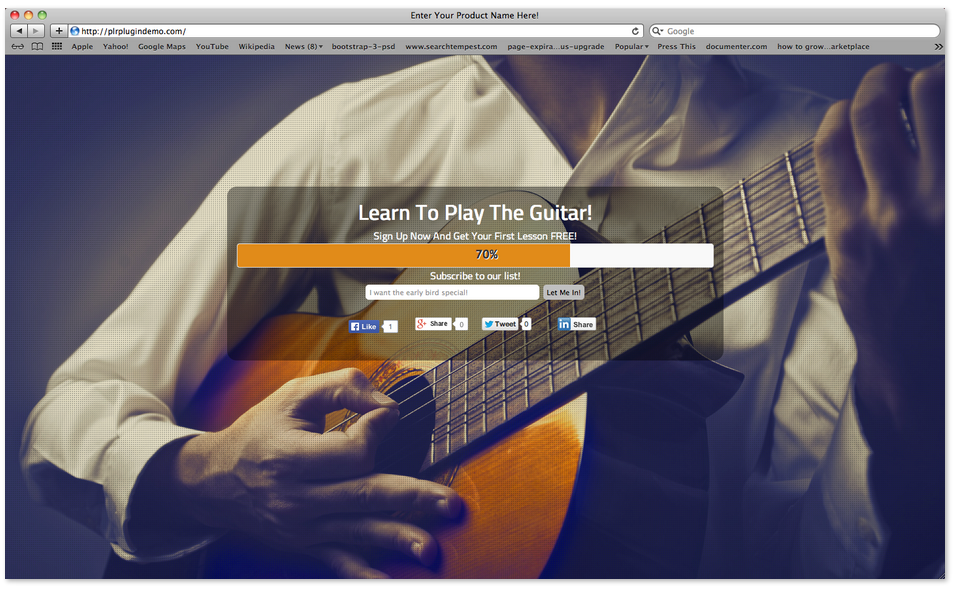Screen dimensions: 953x593
Task: Add a bookmark with the plus button
Action: point(59,31)
